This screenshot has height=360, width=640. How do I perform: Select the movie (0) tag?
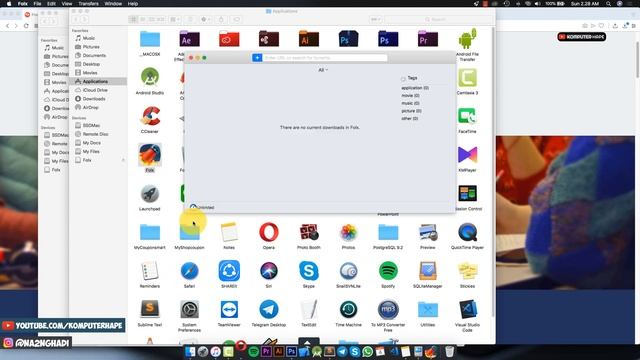410,96
